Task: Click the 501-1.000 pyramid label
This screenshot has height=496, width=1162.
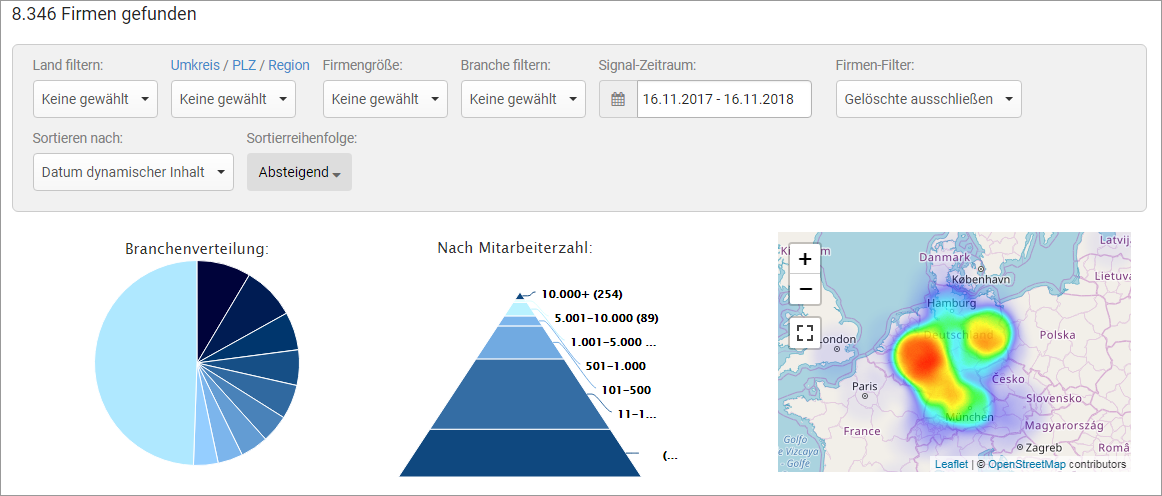Action: pyautogui.click(x=614, y=366)
